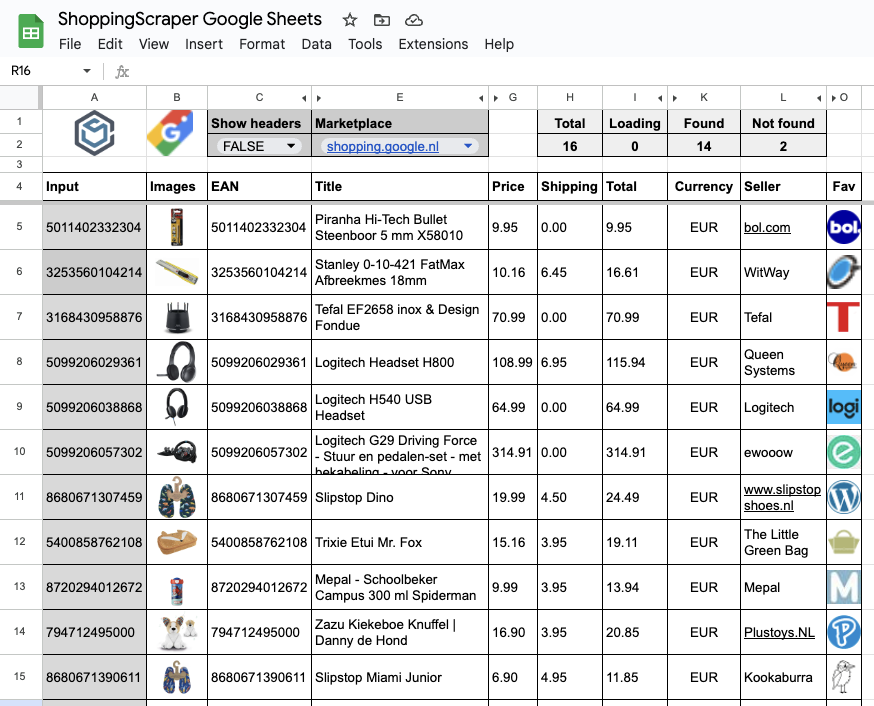The width and height of the screenshot is (874, 706).
Task: Select the Input cell 5011402332304
Action: [x=94, y=227]
